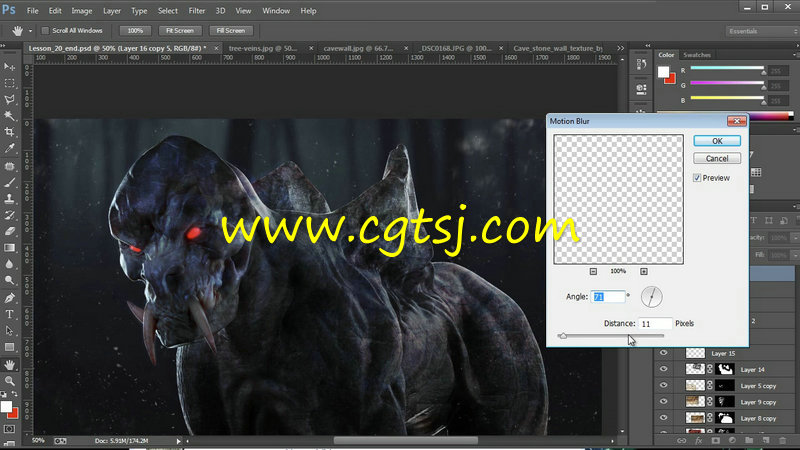Select the Hand tool in toolbox
Screen dimensions: 800x450
pyautogui.click(x=9, y=365)
